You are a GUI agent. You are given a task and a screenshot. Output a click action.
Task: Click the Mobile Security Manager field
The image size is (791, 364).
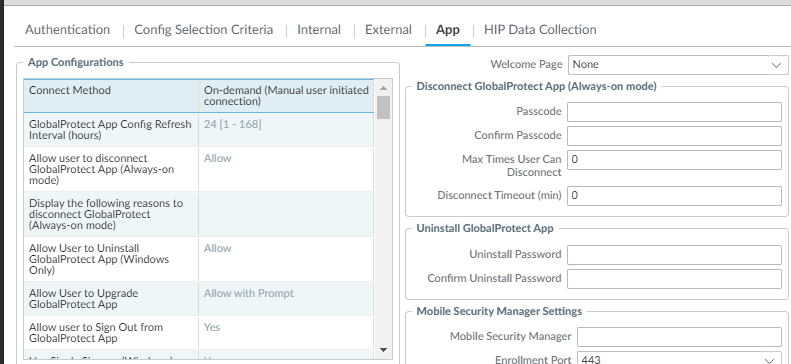(x=680, y=337)
